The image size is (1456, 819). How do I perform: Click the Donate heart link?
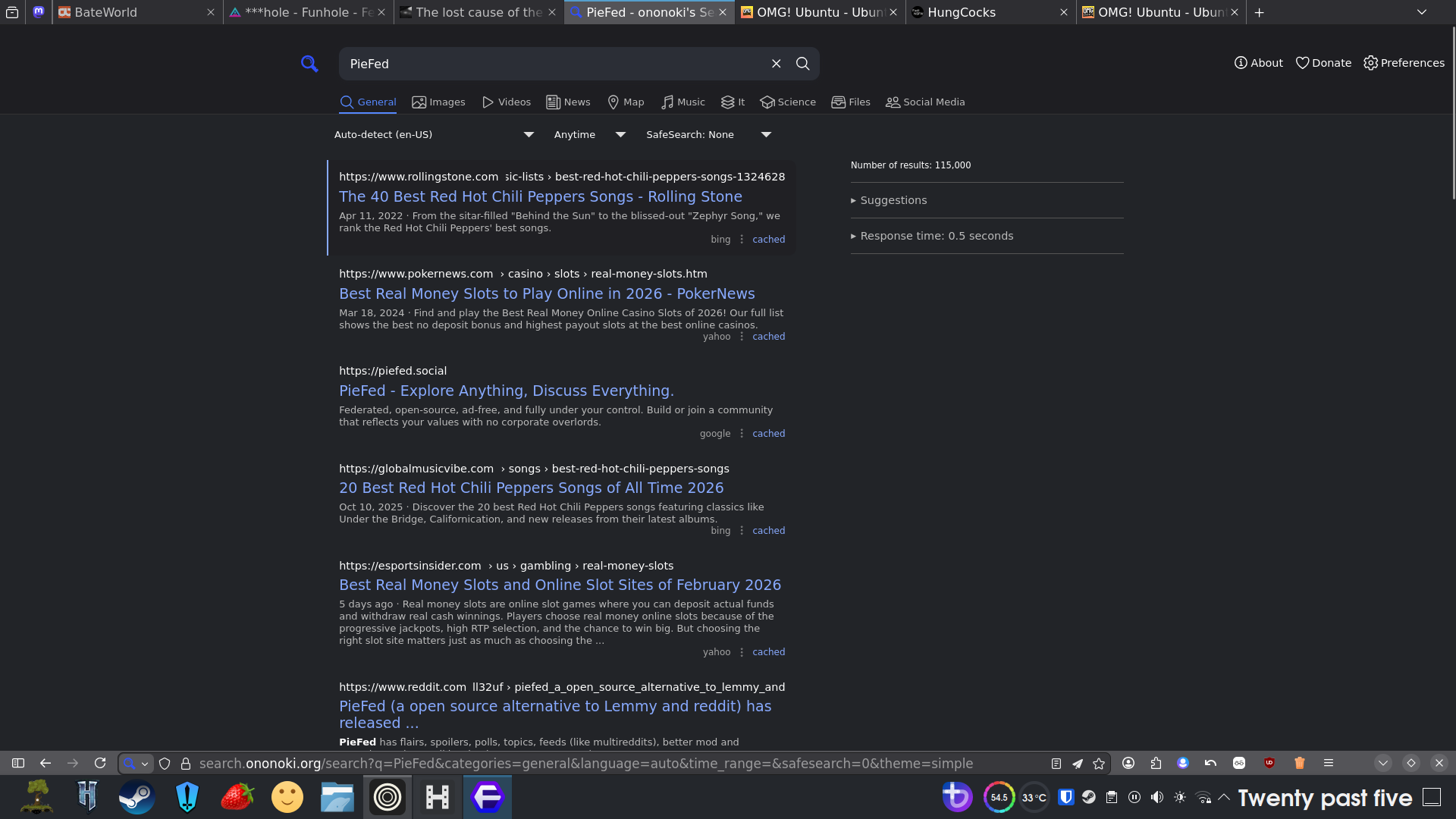pos(1323,63)
